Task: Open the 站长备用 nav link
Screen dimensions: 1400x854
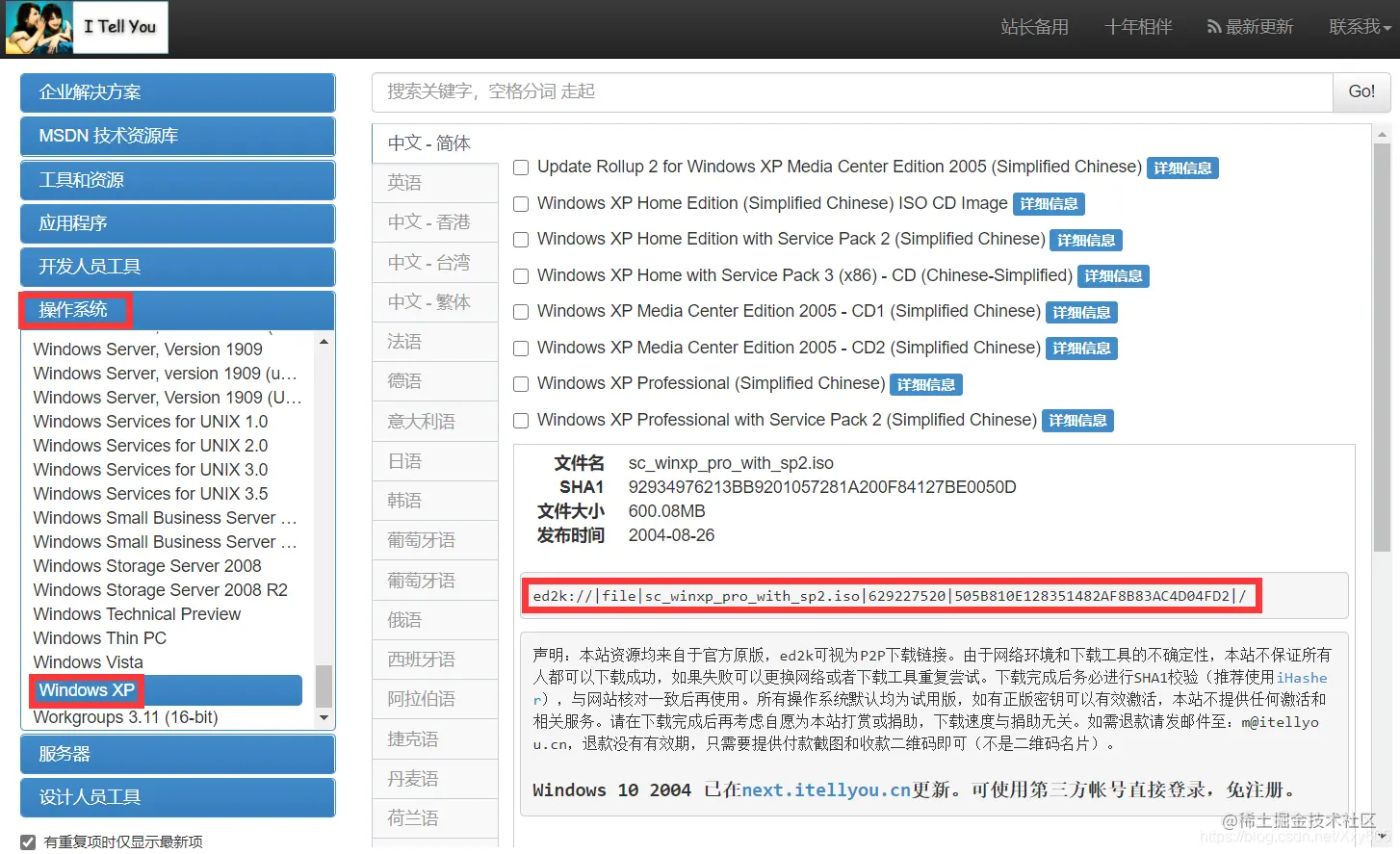Action: pos(1034,27)
